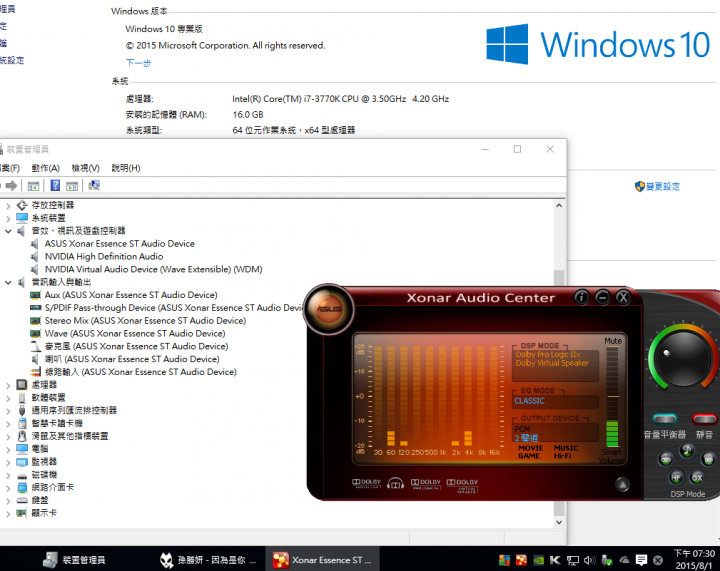
Task: Expand the 系統裝置 tree node
Action: [x=8, y=218]
